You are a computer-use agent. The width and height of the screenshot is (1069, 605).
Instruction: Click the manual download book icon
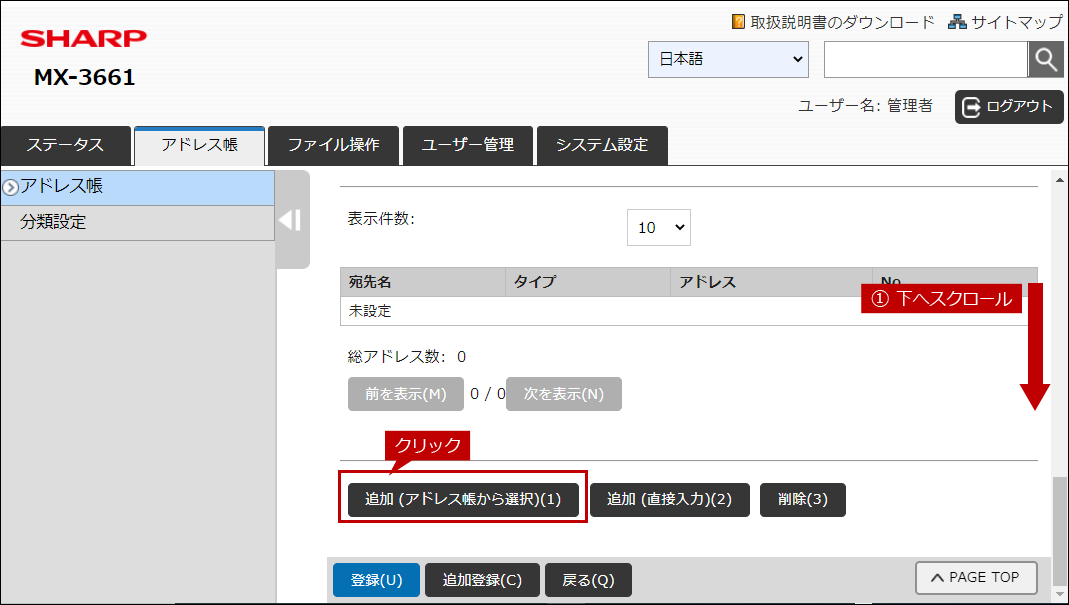tap(738, 22)
